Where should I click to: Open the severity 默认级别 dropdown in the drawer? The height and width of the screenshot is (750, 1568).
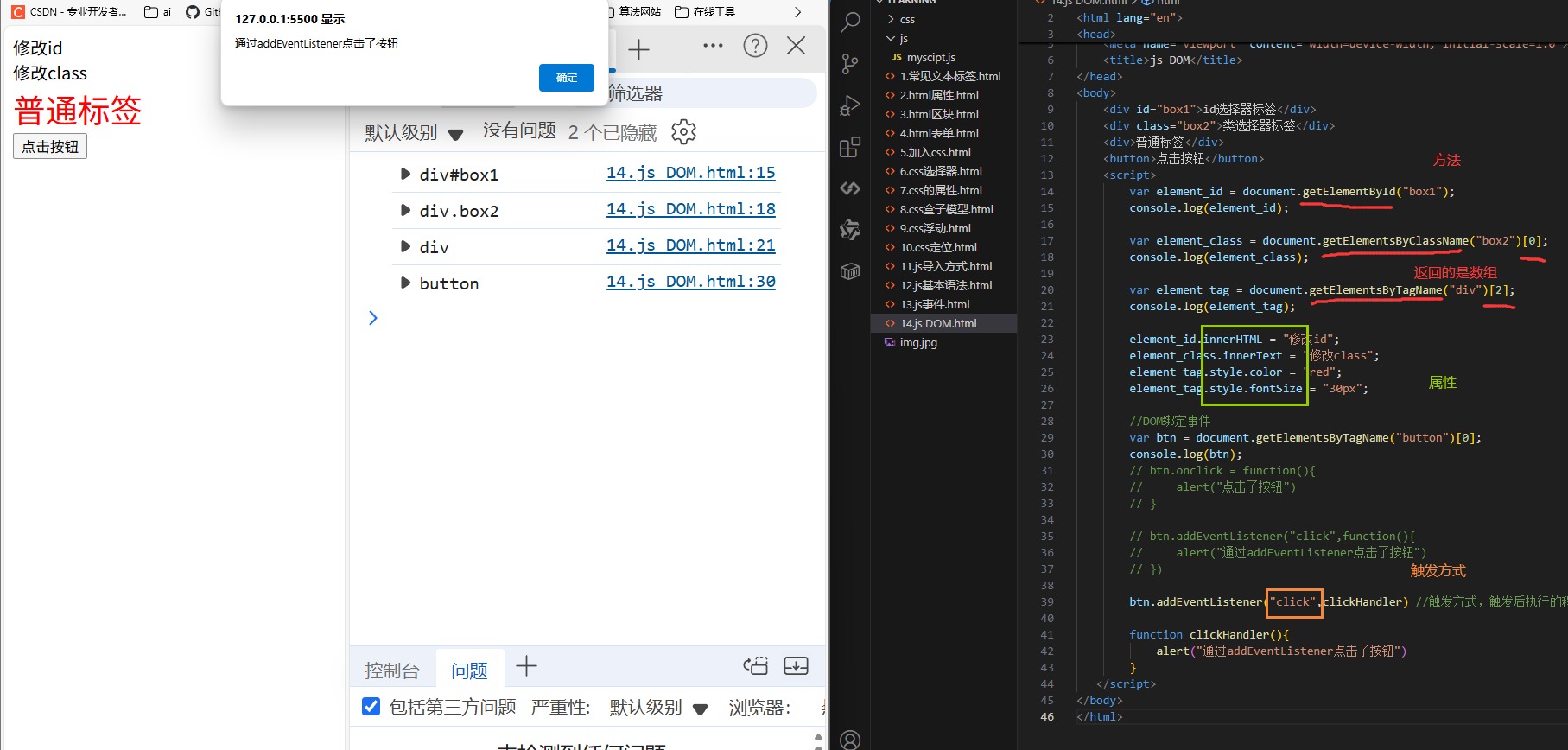click(658, 708)
